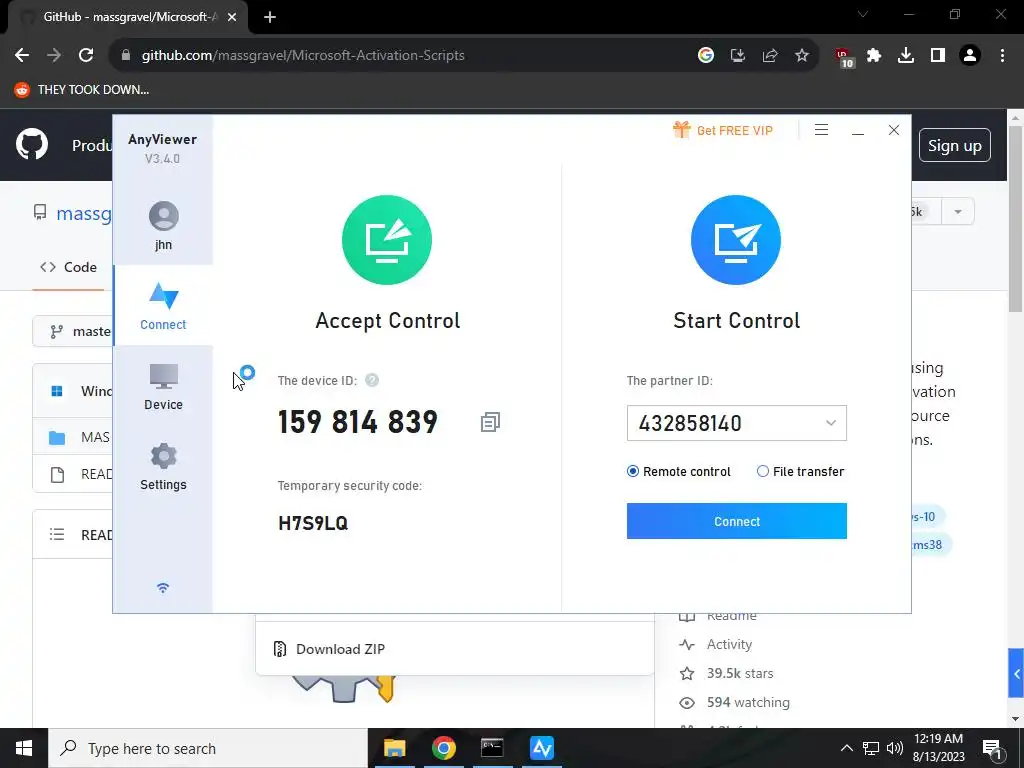Open the THEY TOOK DOWN bookmark

click(x=82, y=89)
